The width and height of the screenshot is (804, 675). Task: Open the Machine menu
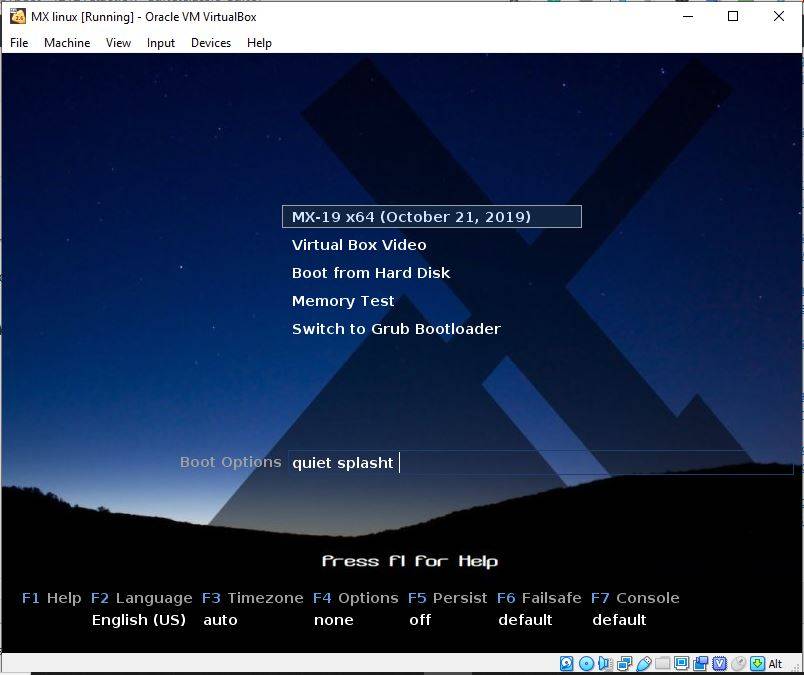[x=67, y=42]
